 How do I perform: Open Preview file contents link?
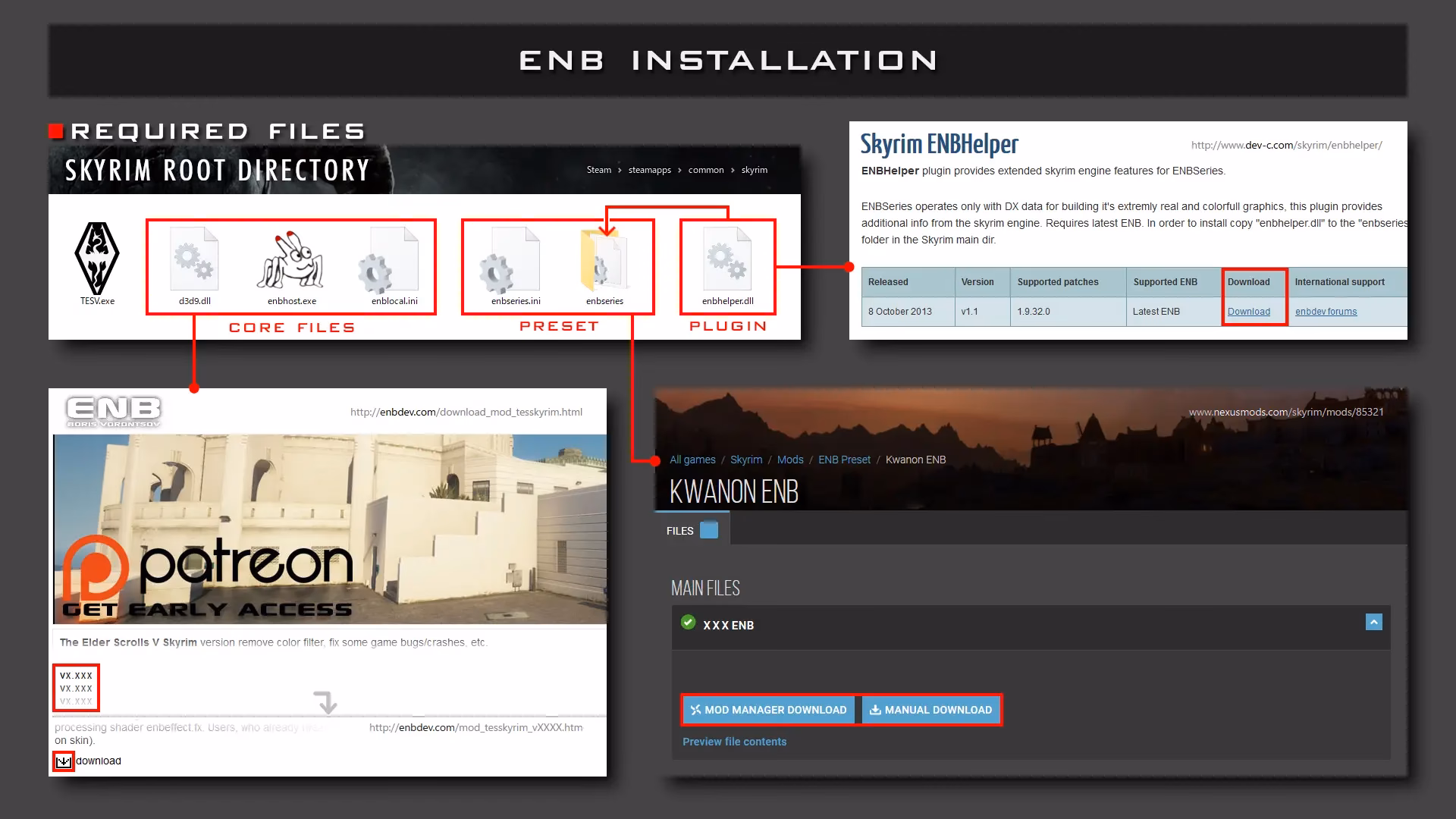[734, 742]
